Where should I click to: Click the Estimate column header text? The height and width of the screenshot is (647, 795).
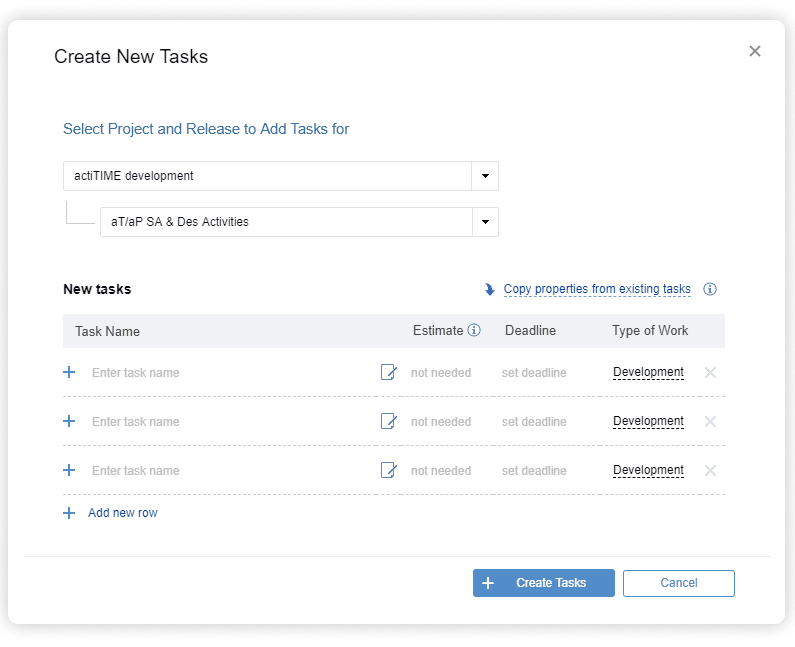(438, 331)
